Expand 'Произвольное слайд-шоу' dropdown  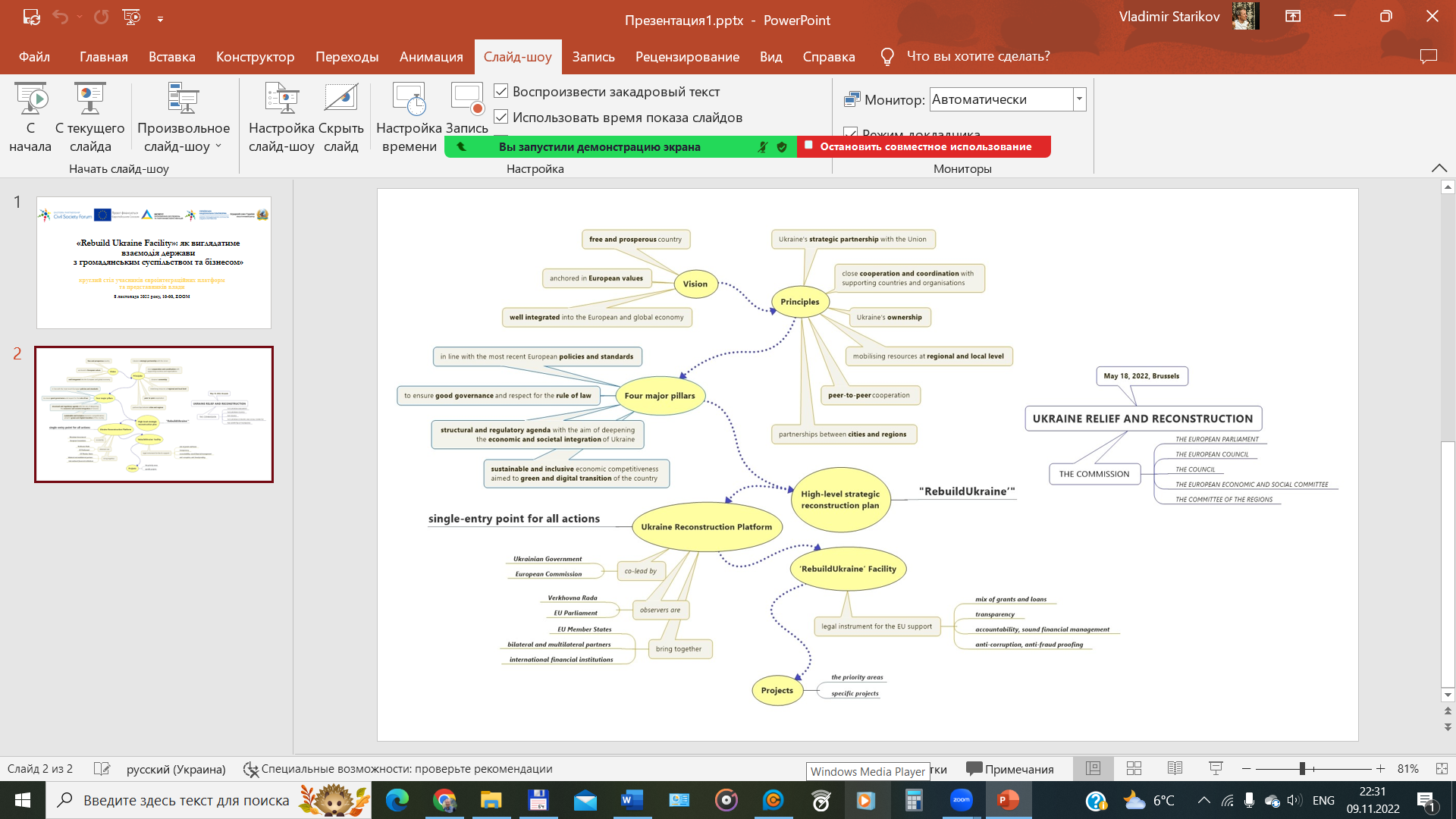[184, 118]
